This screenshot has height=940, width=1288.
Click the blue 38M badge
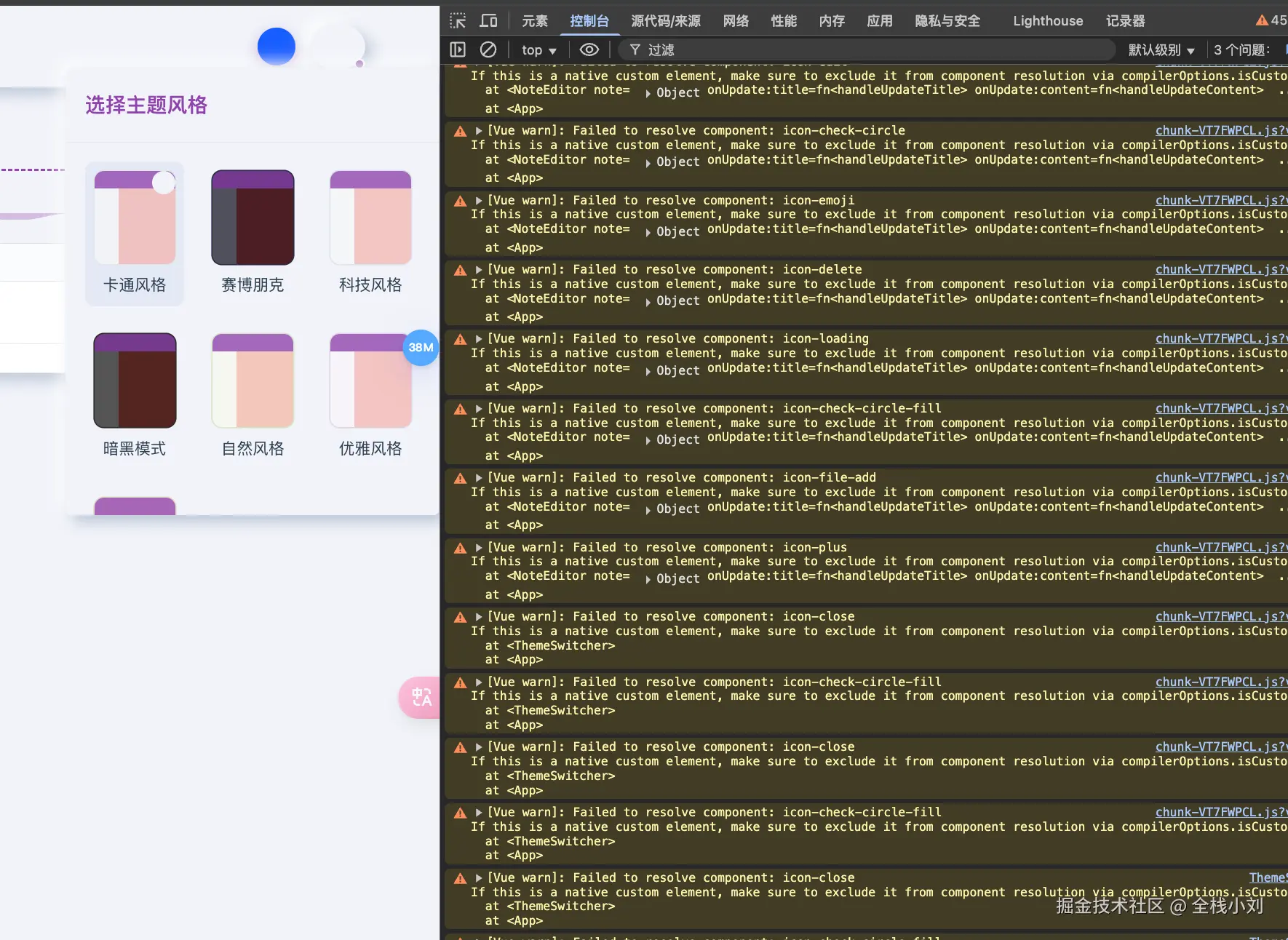click(x=421, y=348)
